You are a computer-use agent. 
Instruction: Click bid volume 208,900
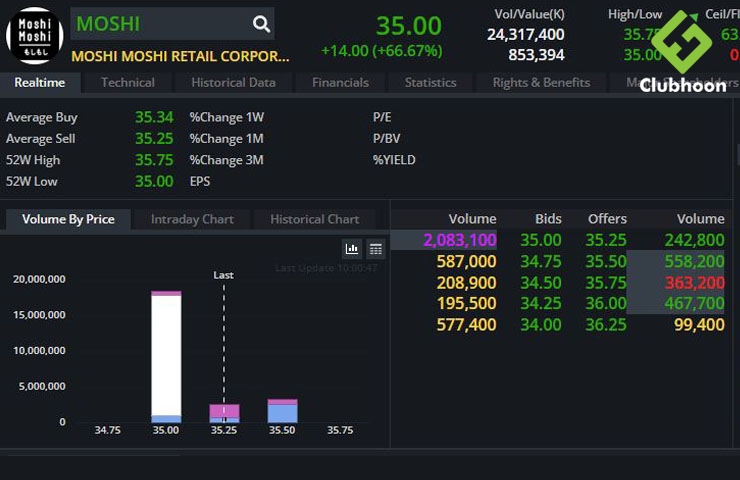(466, 282)
